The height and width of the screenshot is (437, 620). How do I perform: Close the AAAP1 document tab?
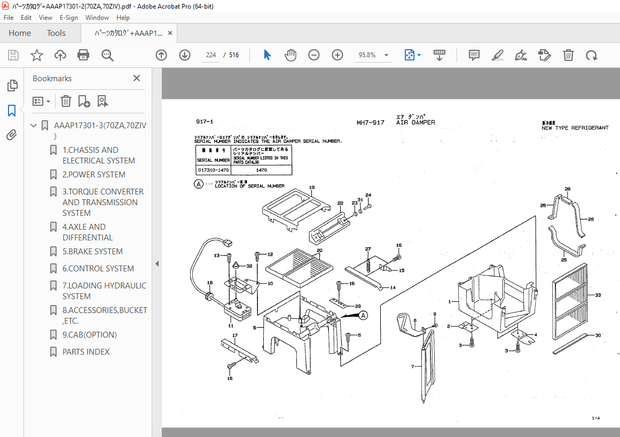pyautogui.click(x=170, y=33)
